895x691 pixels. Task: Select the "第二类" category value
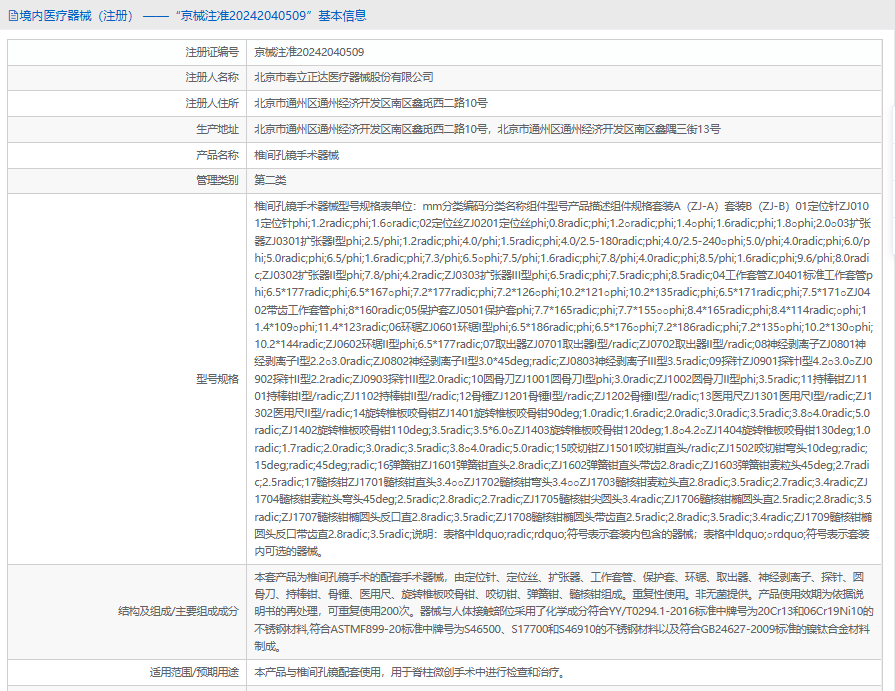click(x=270, y=180)
